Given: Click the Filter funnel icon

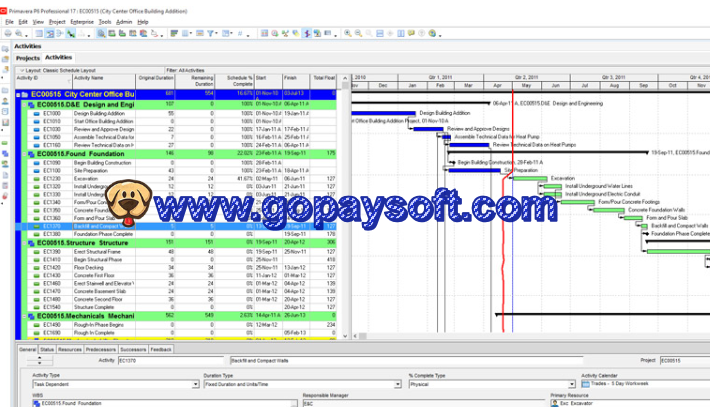Looking at the screenshot, I should pos(211,34).
